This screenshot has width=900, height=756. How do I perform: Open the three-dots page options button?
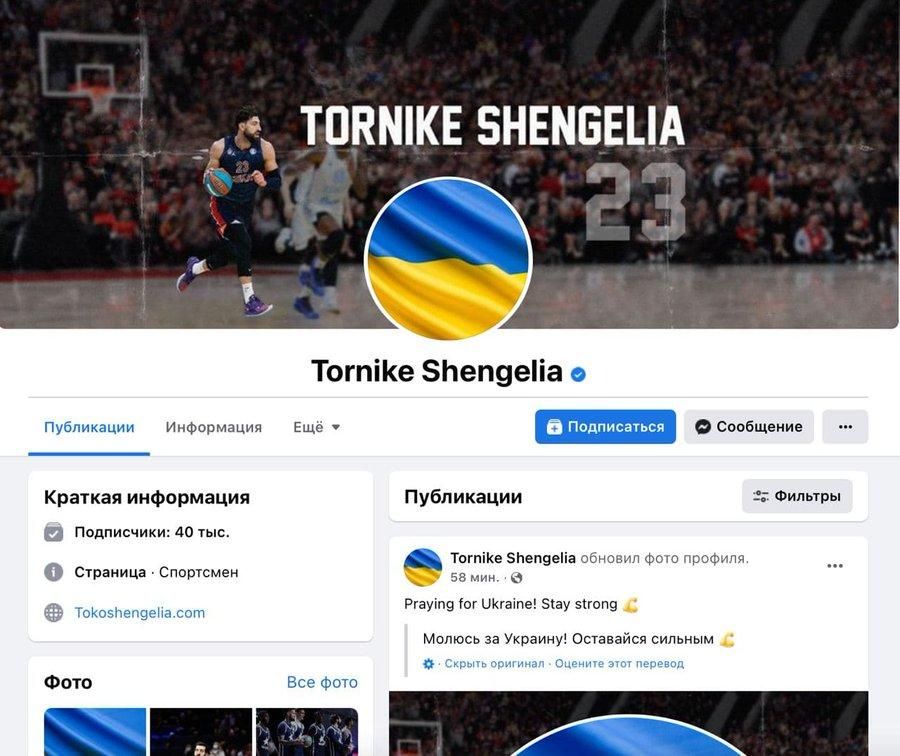[x=845, y=427]
